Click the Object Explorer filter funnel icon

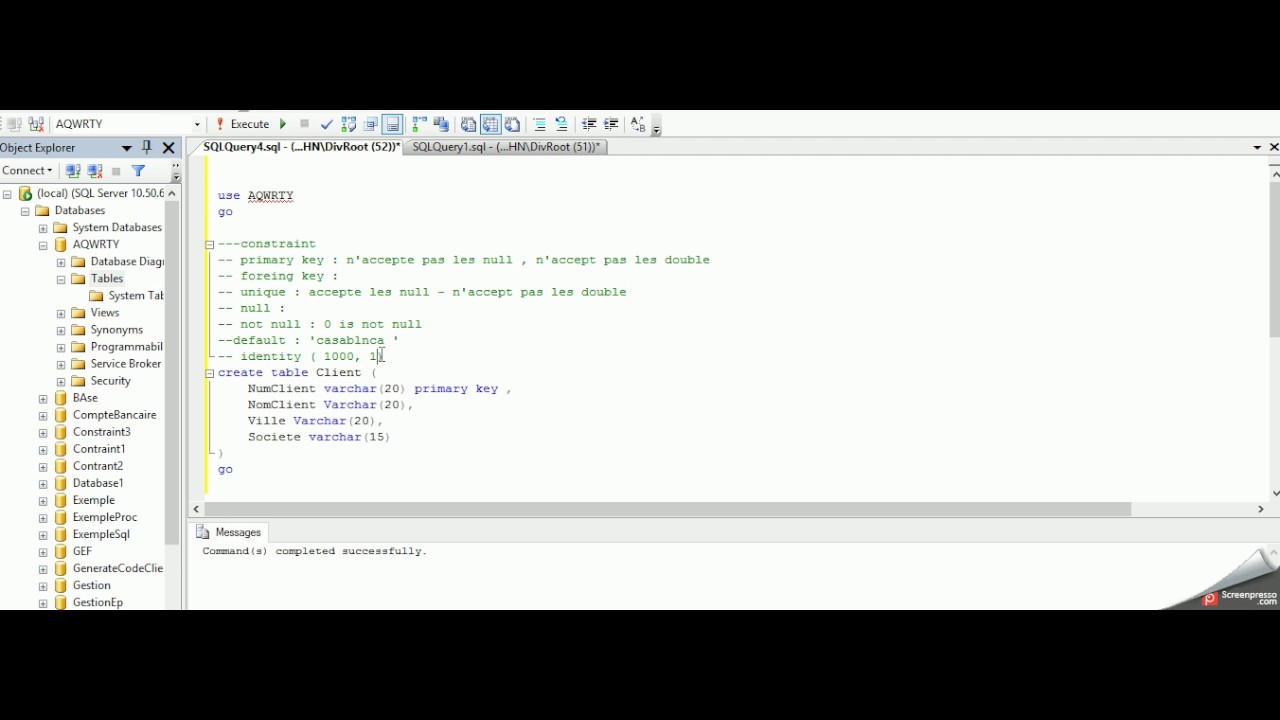click(x=139, y=171)
